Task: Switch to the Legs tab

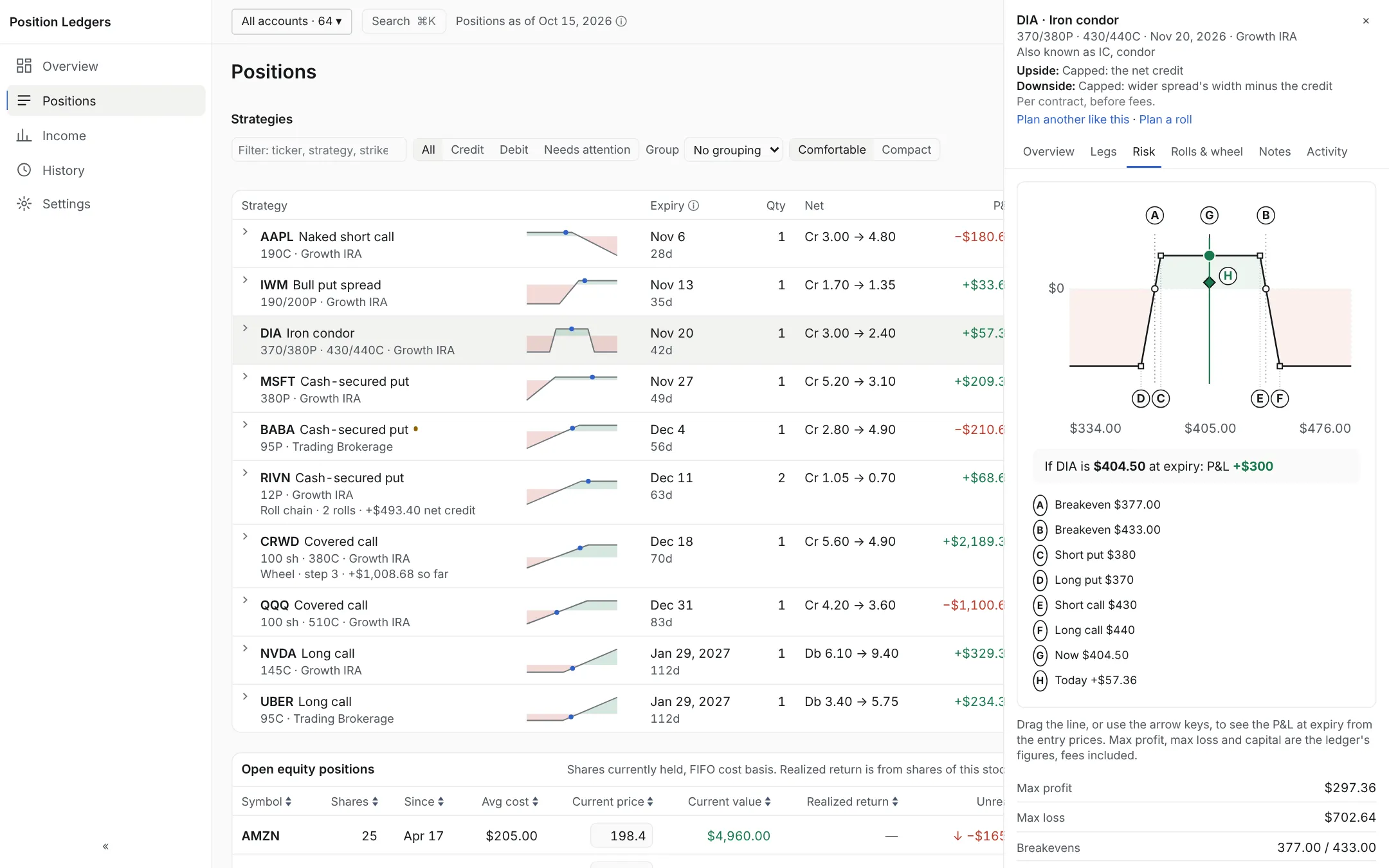Action: 1103,151
